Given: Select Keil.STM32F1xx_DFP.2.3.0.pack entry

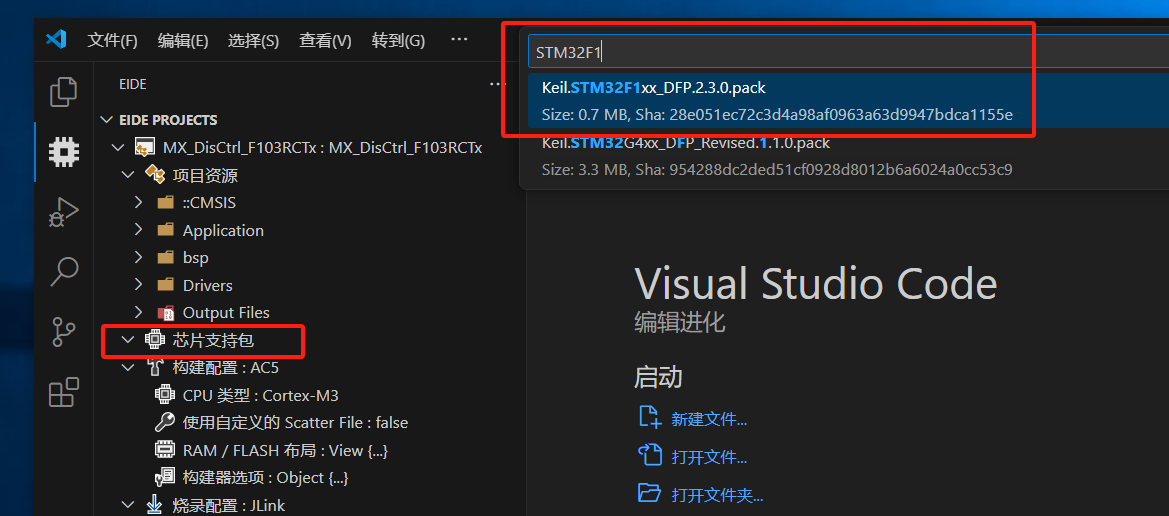Looking at the screenshot, I should pyautogui.click(x=848, y=101).
